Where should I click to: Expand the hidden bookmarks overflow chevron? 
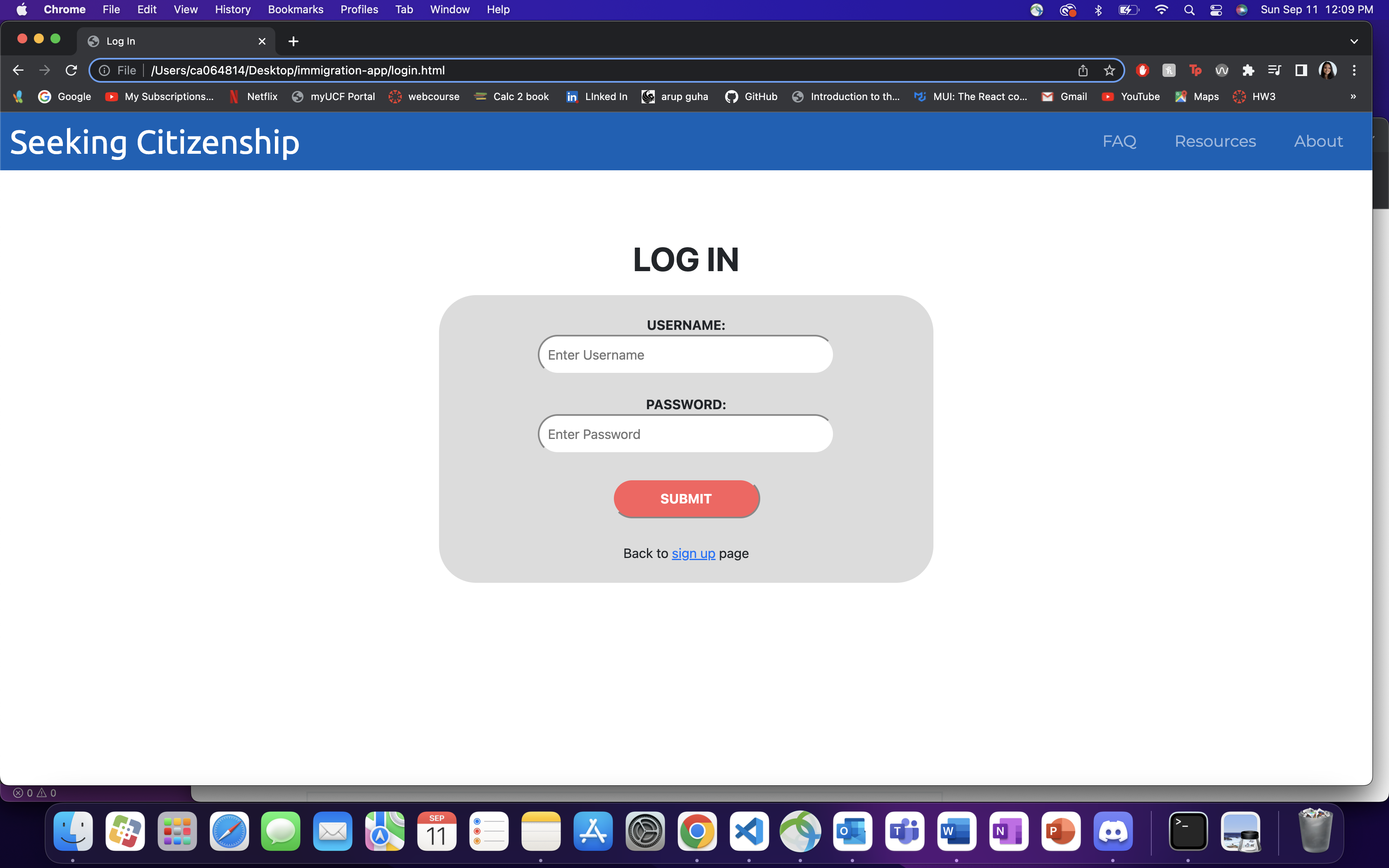1353,96
